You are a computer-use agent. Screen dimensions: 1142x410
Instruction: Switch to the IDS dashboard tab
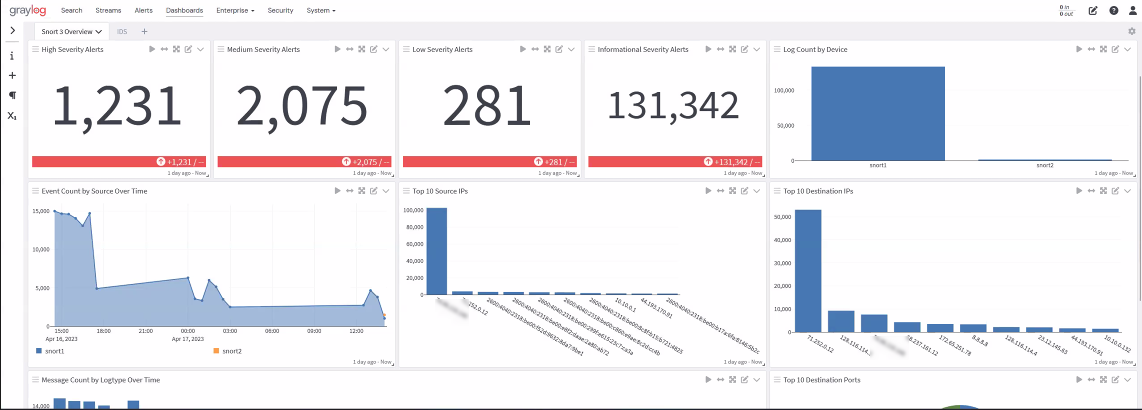click(122, 32)
